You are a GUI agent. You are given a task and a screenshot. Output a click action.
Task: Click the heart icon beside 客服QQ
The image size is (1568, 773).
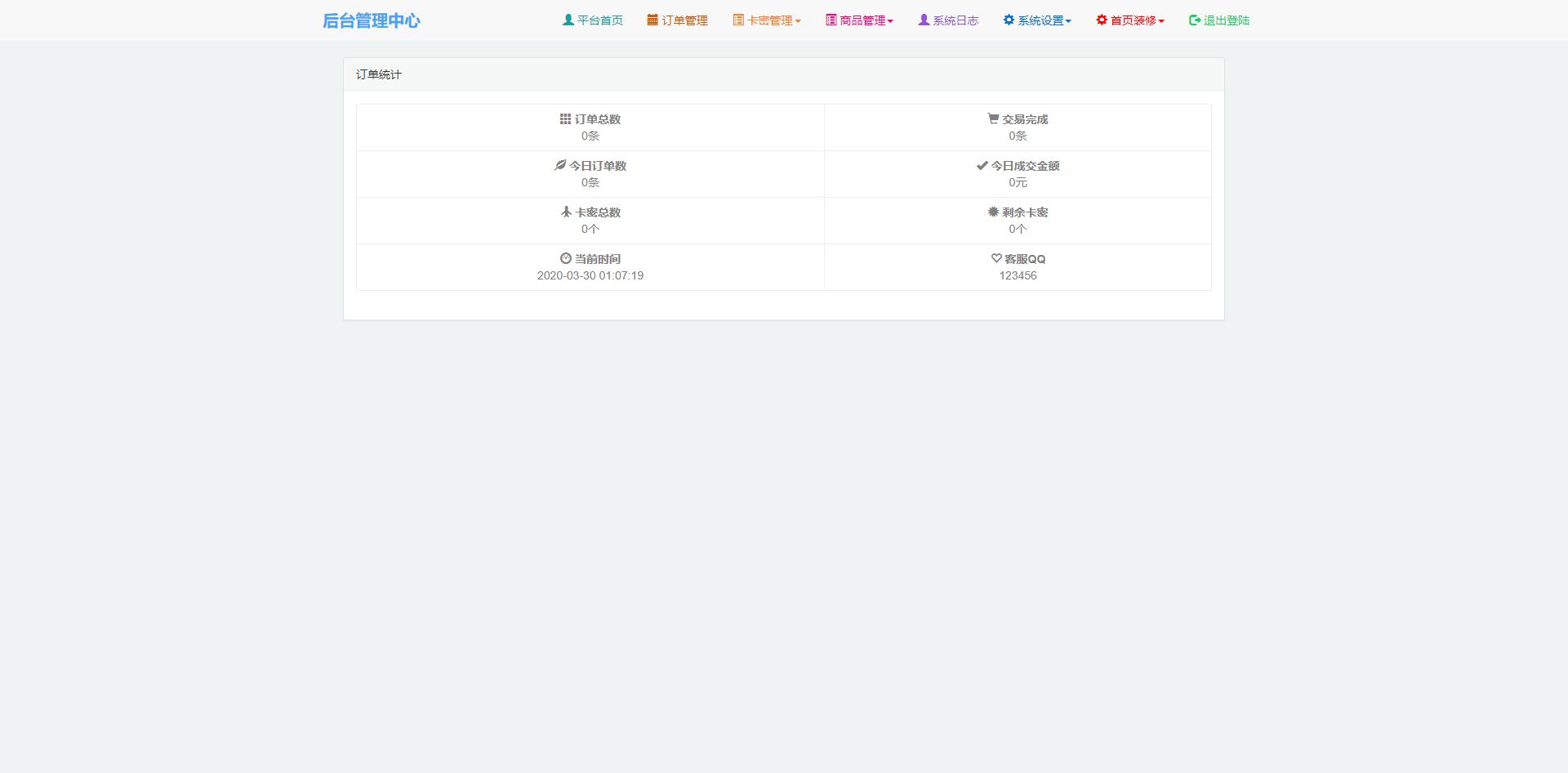(995, 259)
